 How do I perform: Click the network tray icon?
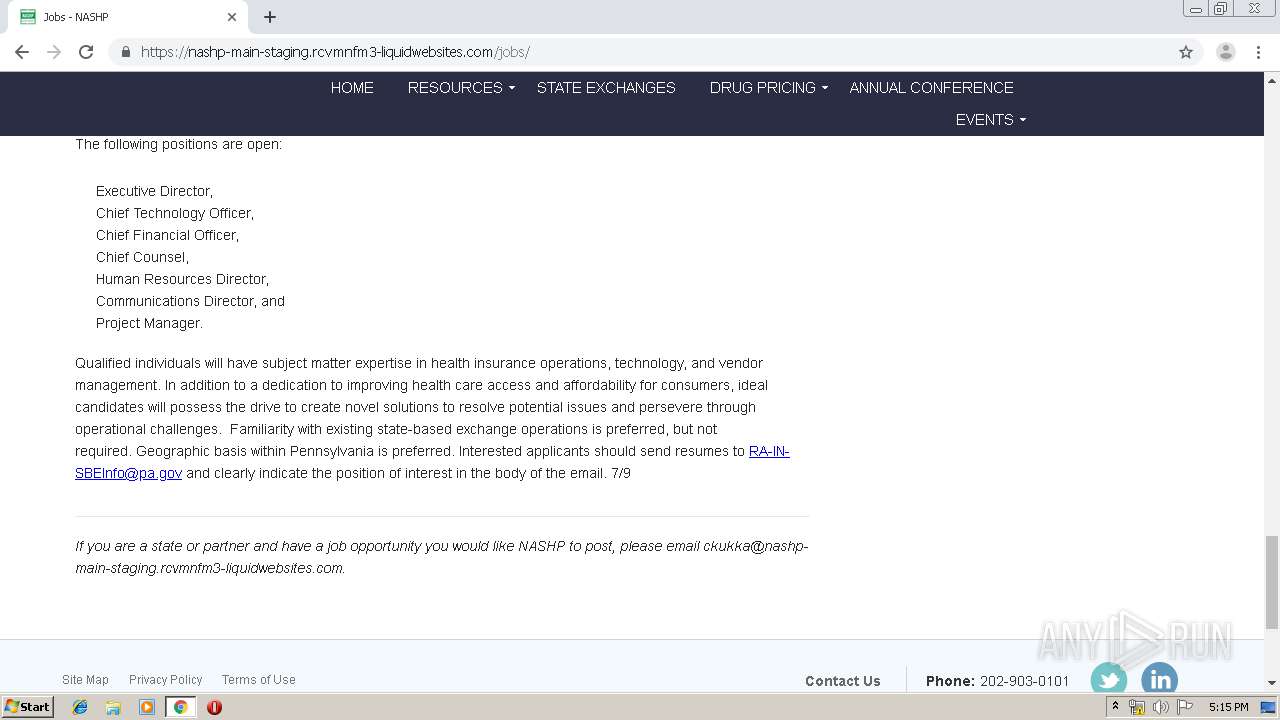pyautogui.click(x=1137, y=707)
